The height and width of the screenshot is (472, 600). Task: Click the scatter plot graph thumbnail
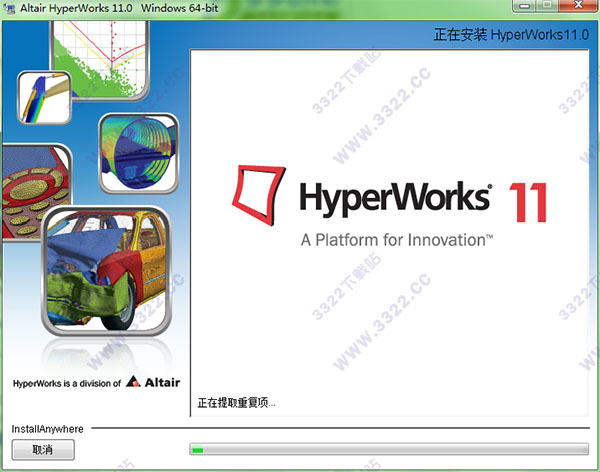point(100,60)
